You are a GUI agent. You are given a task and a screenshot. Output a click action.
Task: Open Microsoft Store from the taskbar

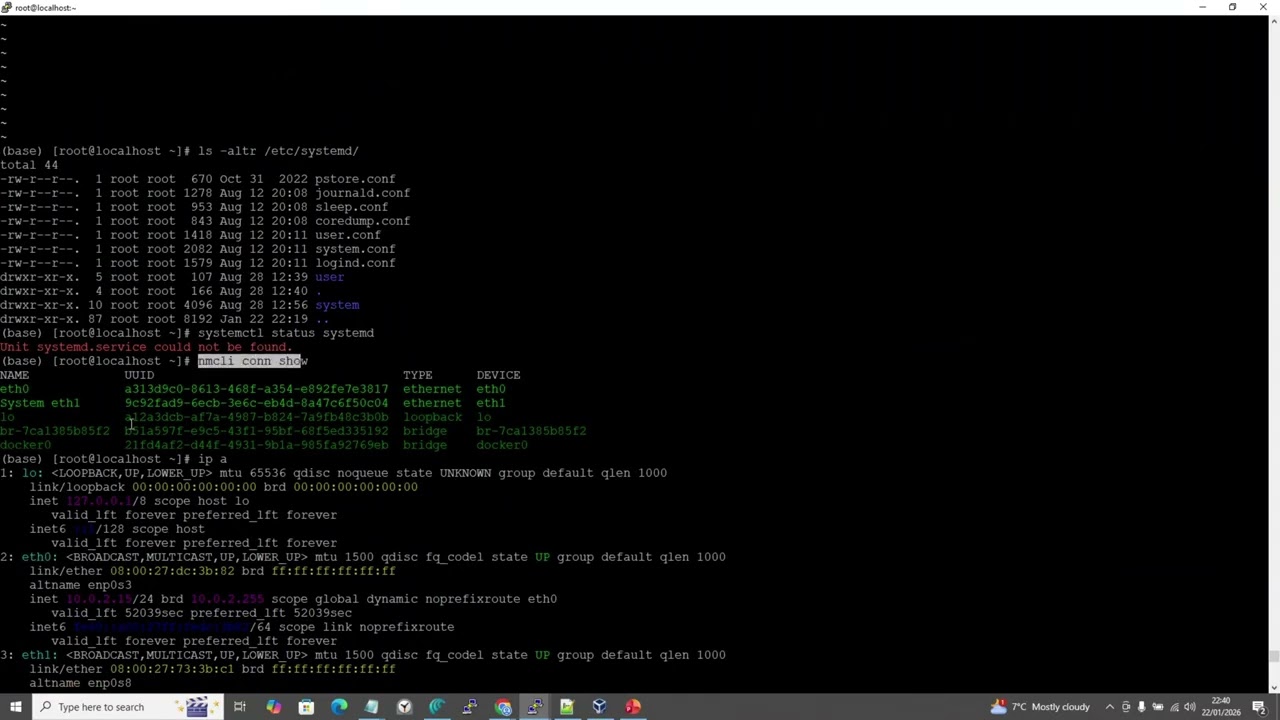click(x=306, y=707)
